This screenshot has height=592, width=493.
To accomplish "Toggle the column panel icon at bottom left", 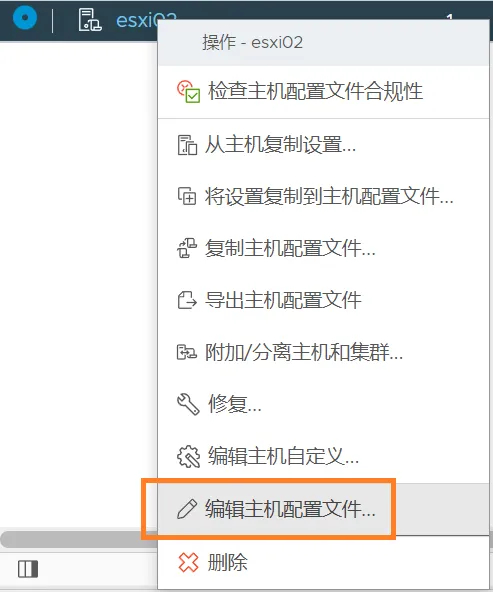I will coord(28,569).
